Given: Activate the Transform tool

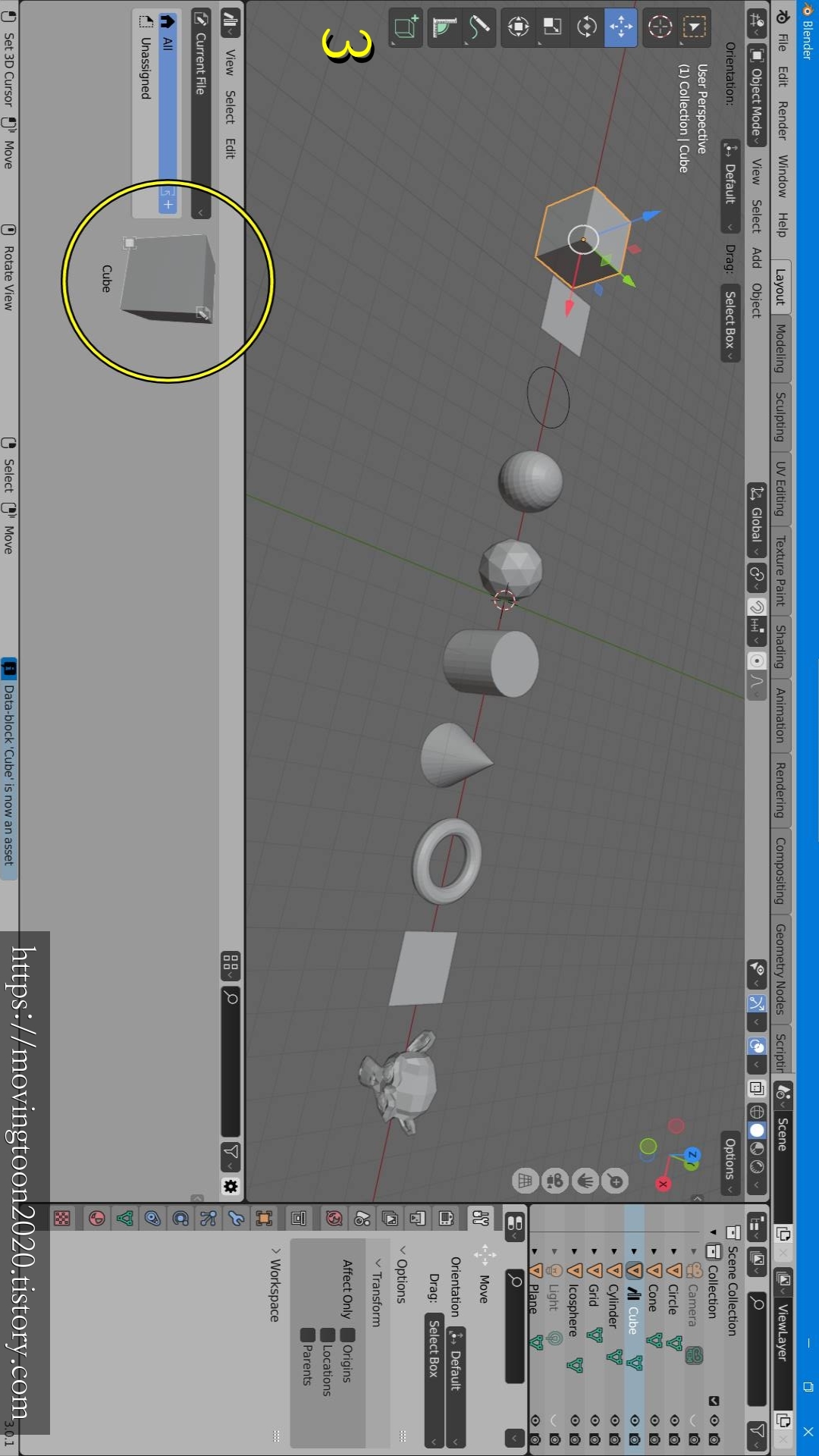Looking at the screenshot, I should click(519, 28).
